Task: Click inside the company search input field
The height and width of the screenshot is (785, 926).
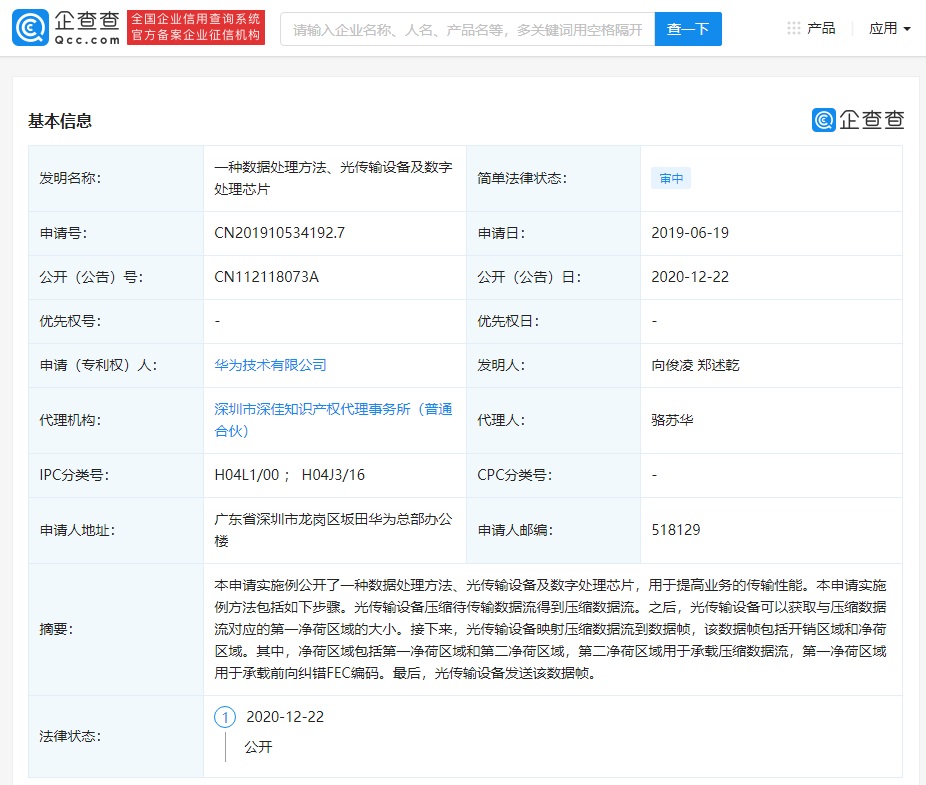Action: (460, 29)
